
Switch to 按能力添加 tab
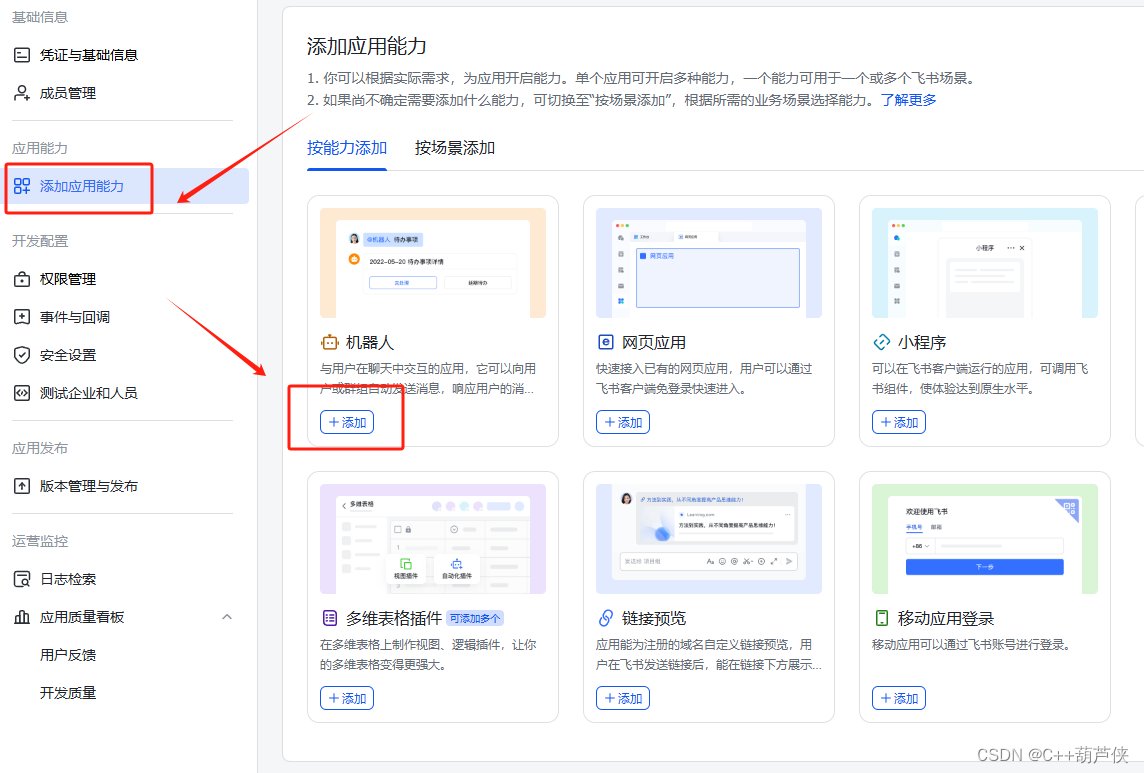click(347, 148)
